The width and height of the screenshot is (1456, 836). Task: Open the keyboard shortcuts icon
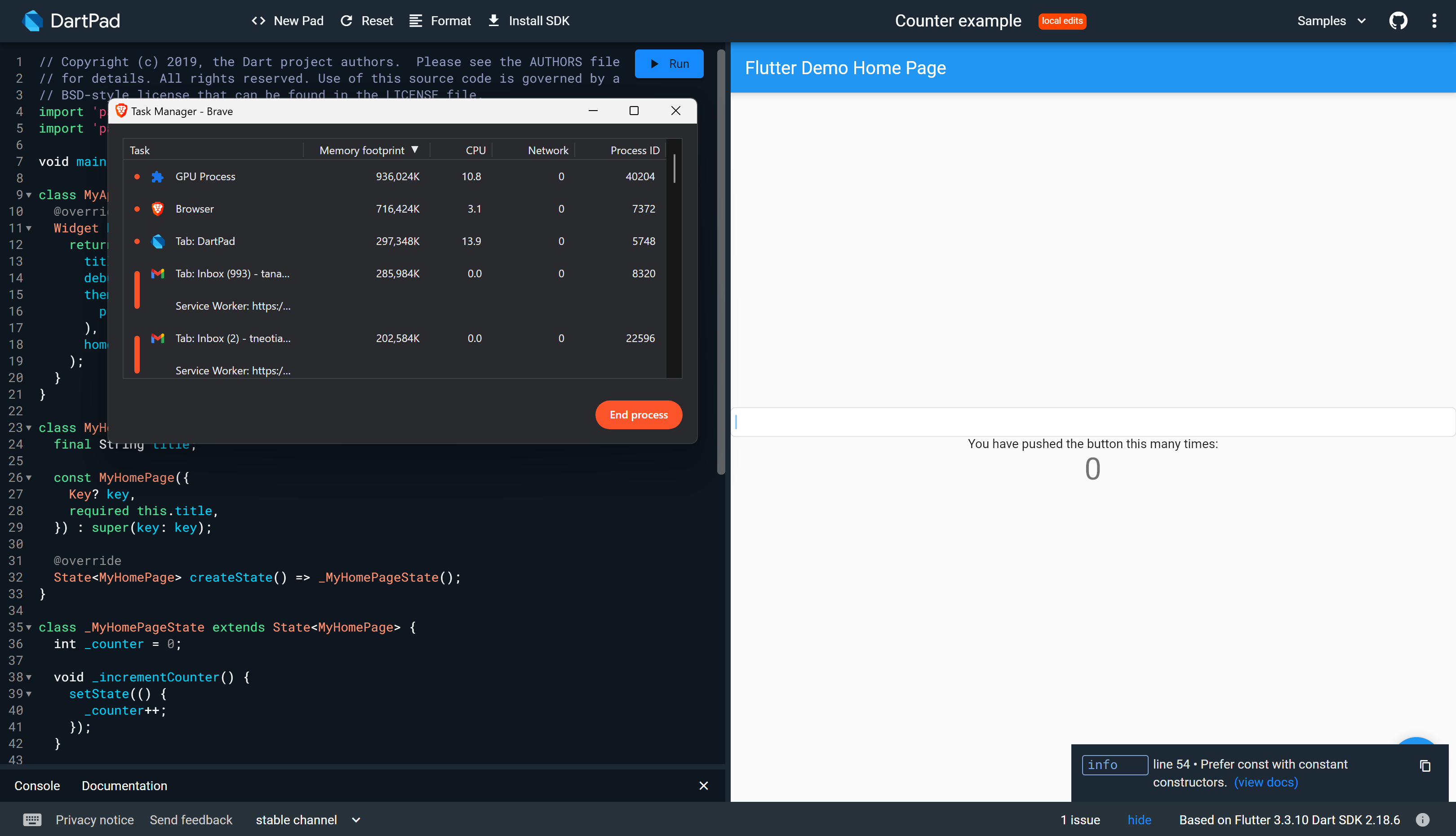click(x=31, y=819)
